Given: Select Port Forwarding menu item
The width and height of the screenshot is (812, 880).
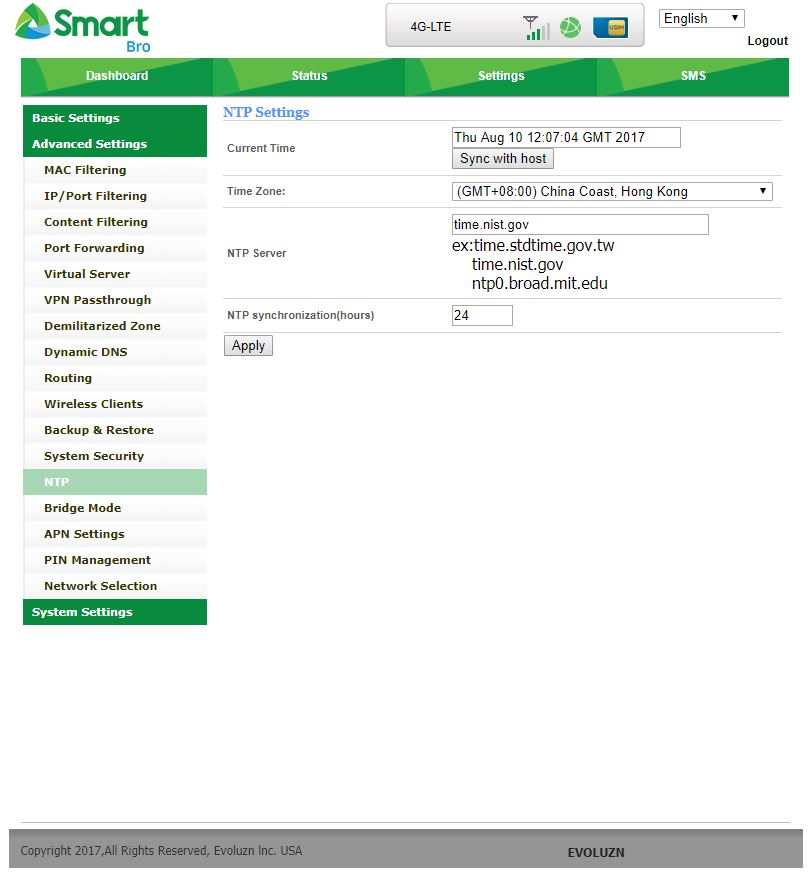Looking at the screenshot, I should tap(115, 248).
